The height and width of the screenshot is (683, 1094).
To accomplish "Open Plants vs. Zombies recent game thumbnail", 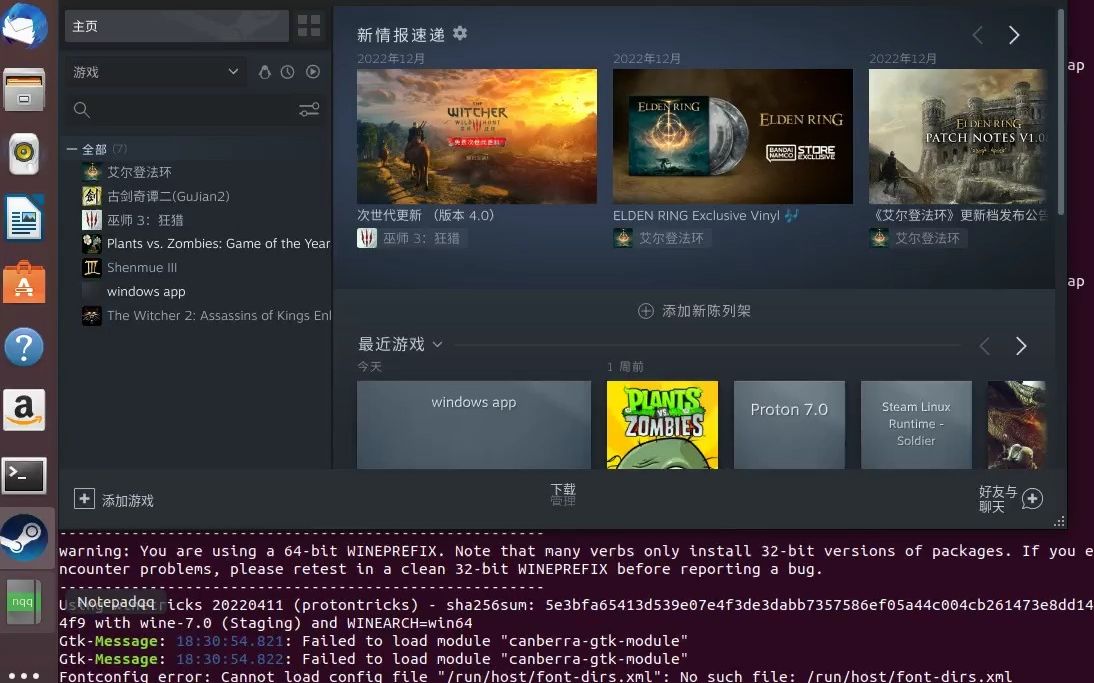I will 662,424.
